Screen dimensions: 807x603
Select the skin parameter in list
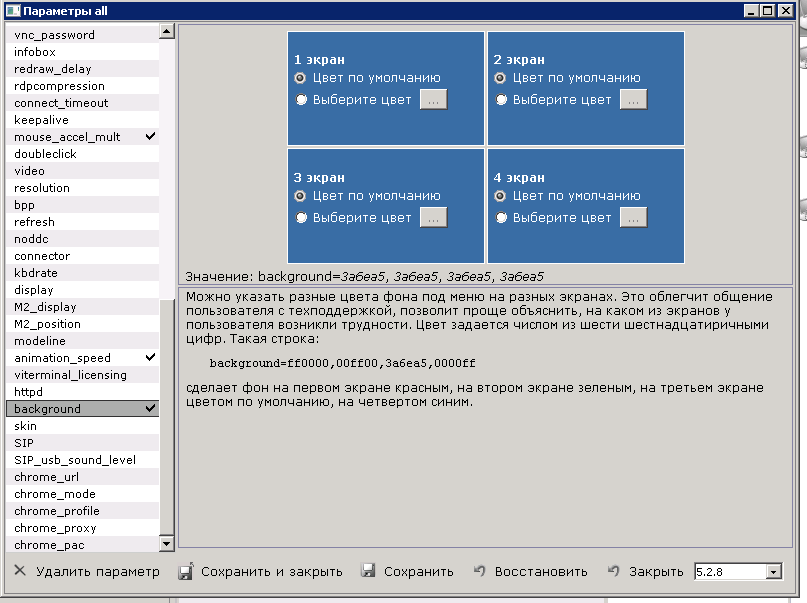pyautogui.click(x=26, y=426)
